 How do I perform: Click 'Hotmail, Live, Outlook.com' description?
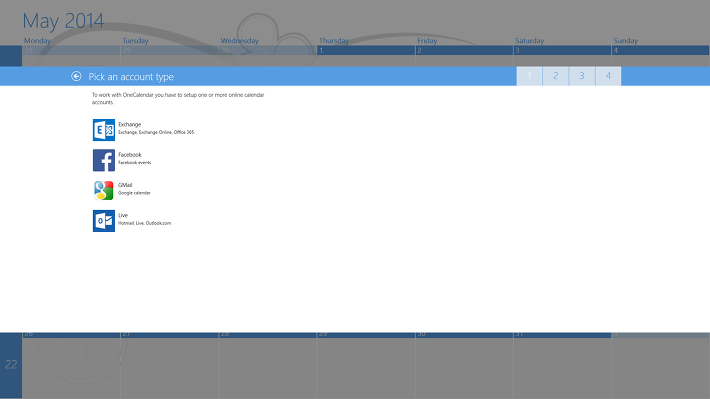point(144,223)
